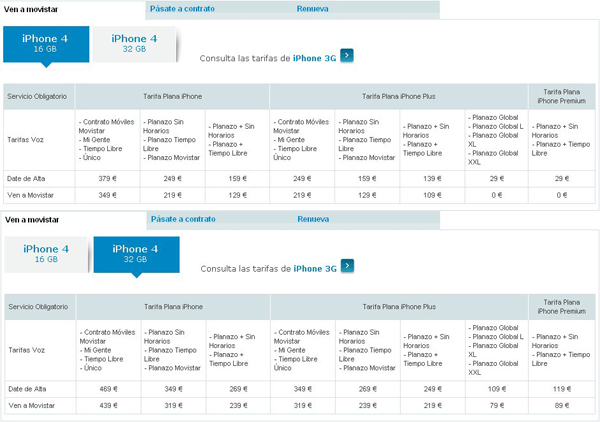This screenshot has height=422, width=600.
Task: Click the 439 € price cell
Action: click(x=109, y=406)
